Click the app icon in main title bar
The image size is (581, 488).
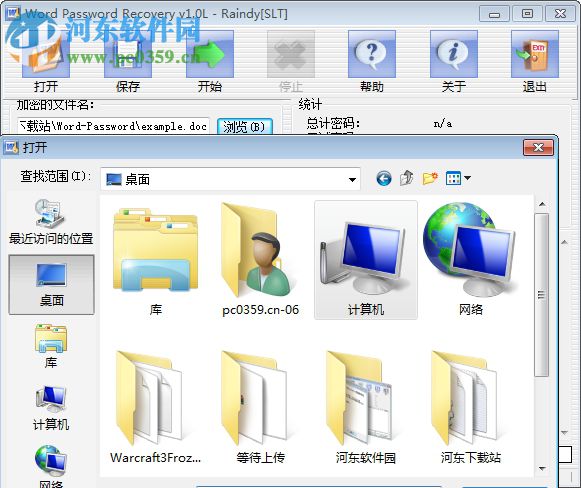click(x=13, y=13)
